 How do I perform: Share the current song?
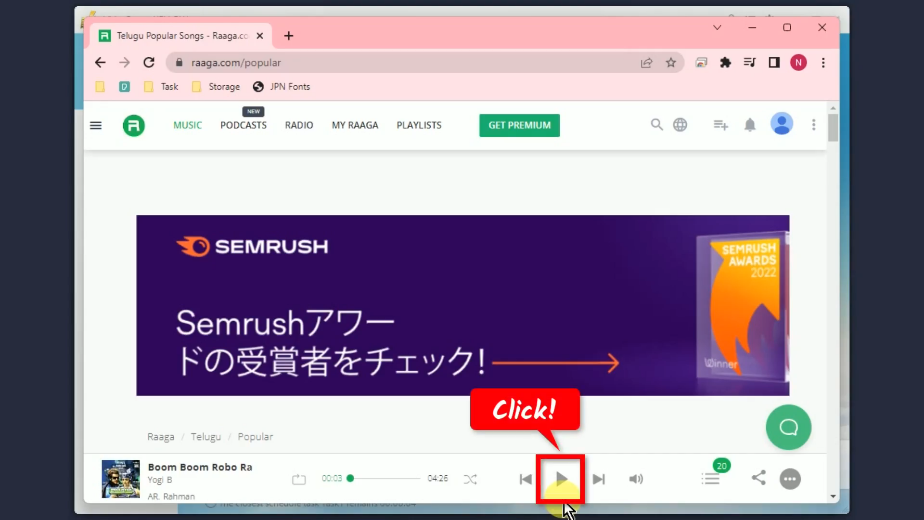click(x=758, y=478)
